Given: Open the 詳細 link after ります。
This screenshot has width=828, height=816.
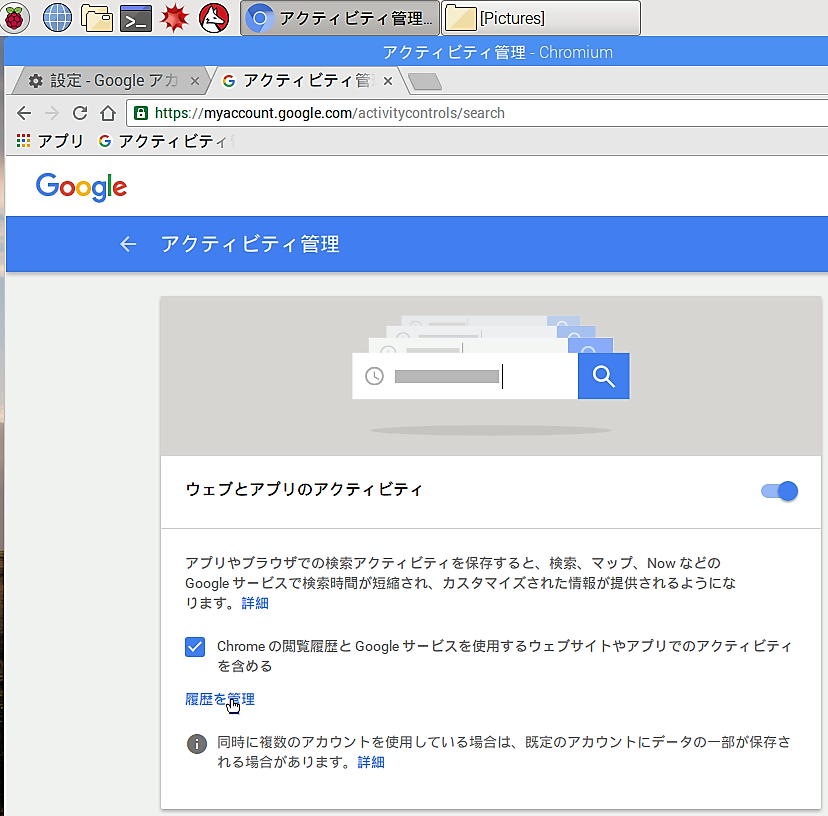Looking at the screenshot, I should (x=255, y=603).
